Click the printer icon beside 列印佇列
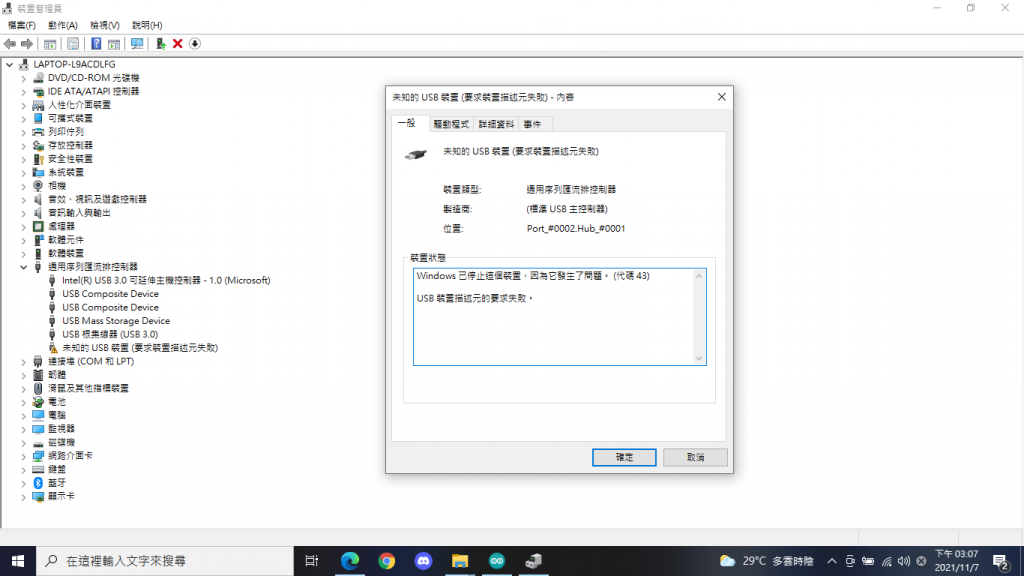The height and width of the screenshot is (576, 1024). (38, 131)
